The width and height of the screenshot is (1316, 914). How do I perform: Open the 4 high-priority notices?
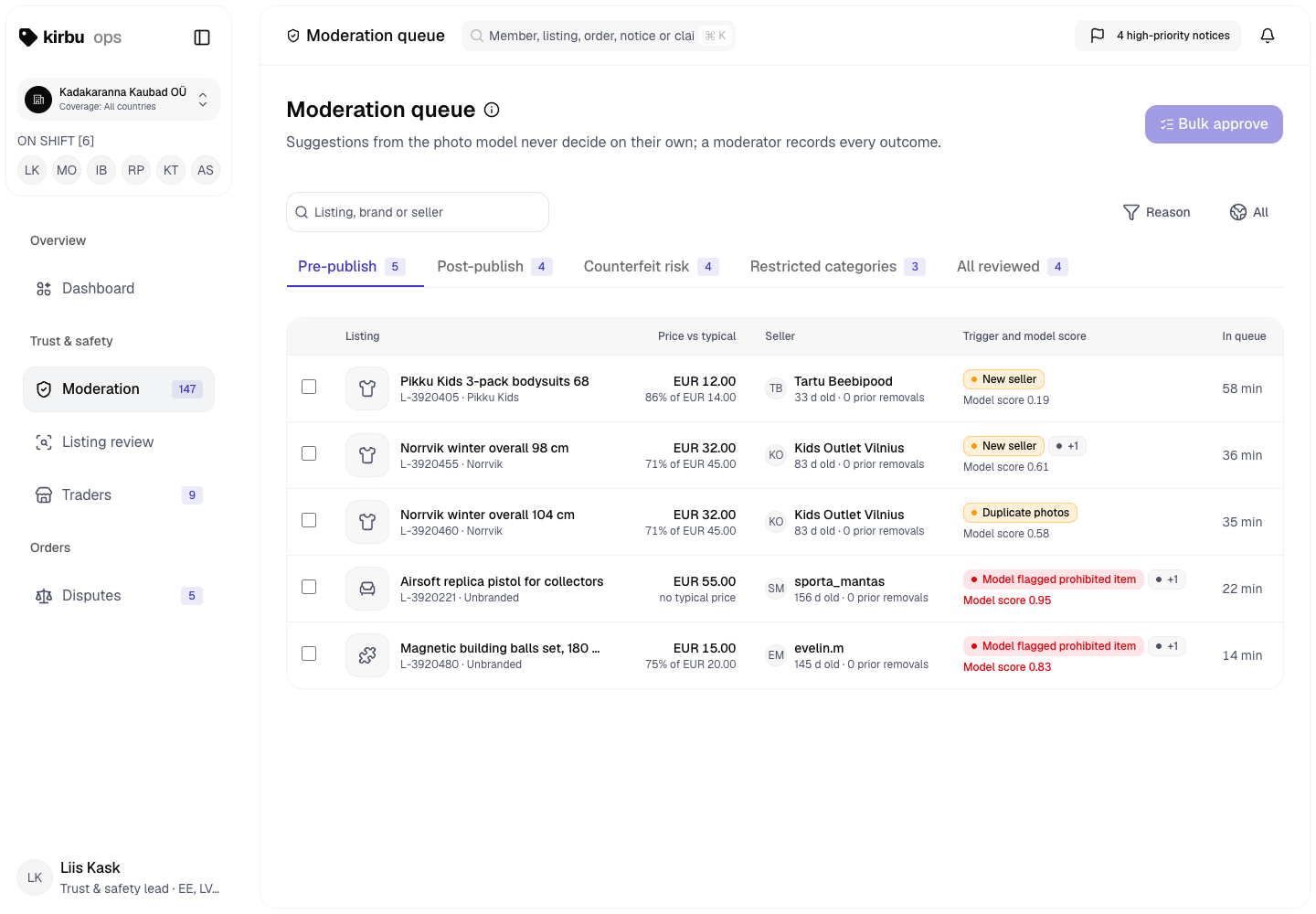[1158, 36]
